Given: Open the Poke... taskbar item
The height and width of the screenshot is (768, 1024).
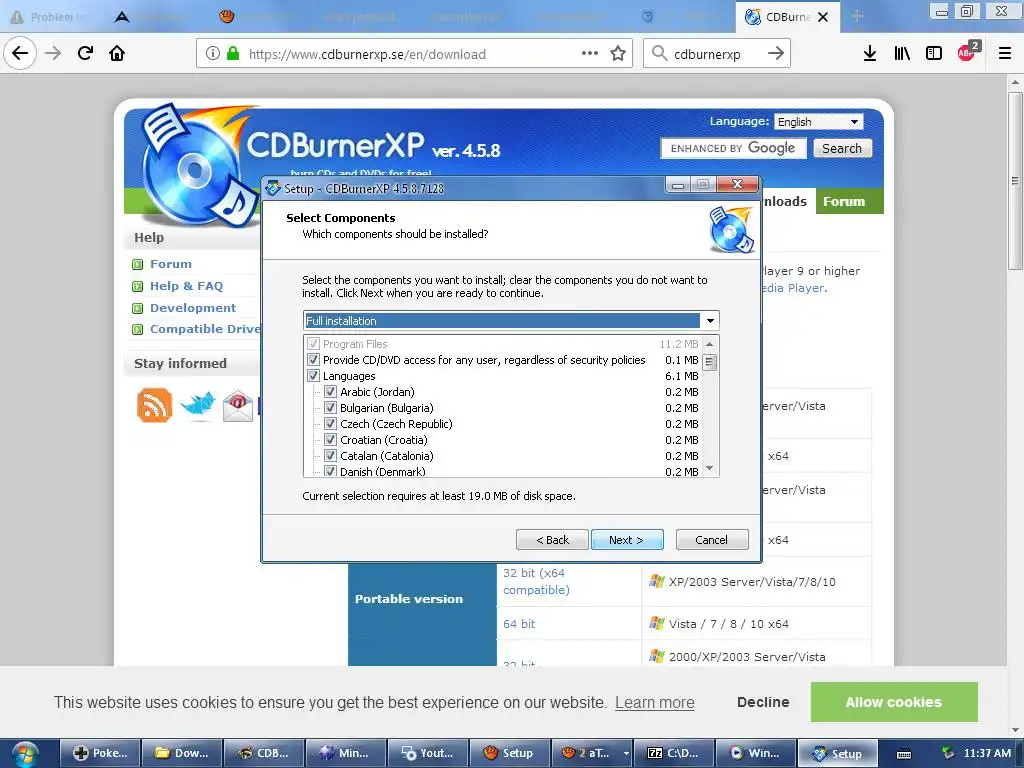Looking at the screenshot, I should 100,753.
